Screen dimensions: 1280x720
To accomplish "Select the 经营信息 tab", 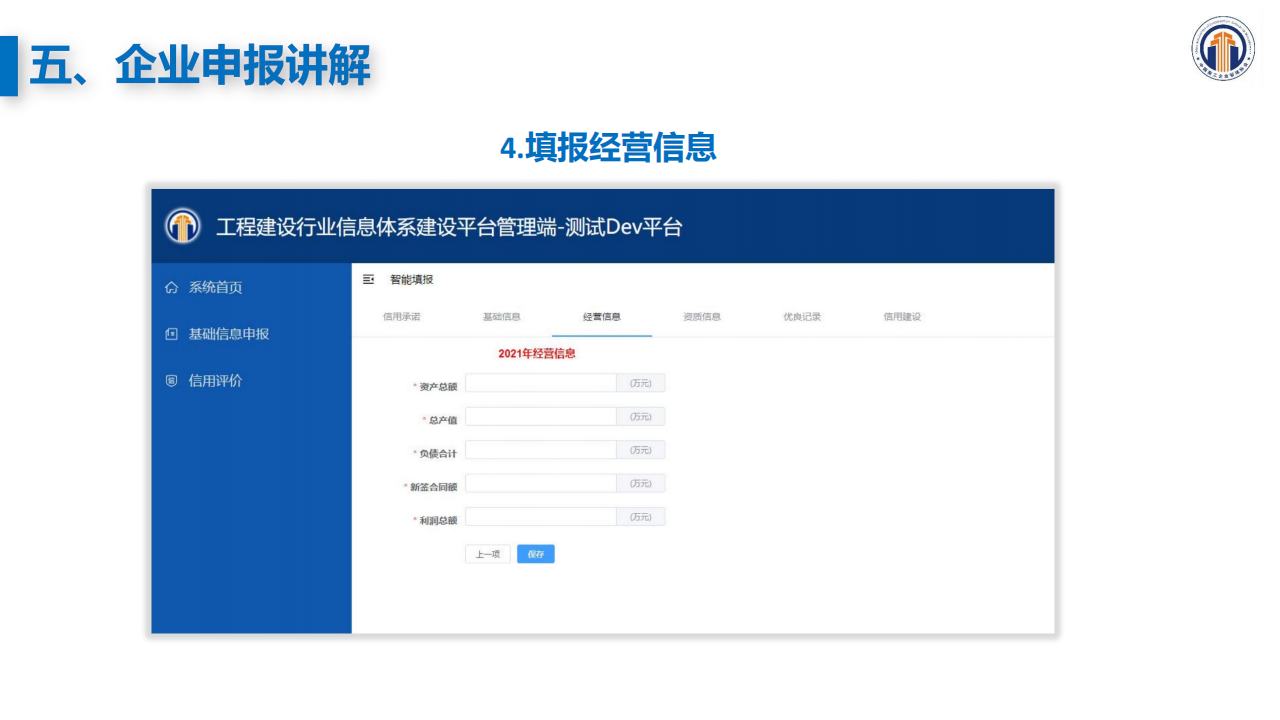I will click(x=602, y=316).
